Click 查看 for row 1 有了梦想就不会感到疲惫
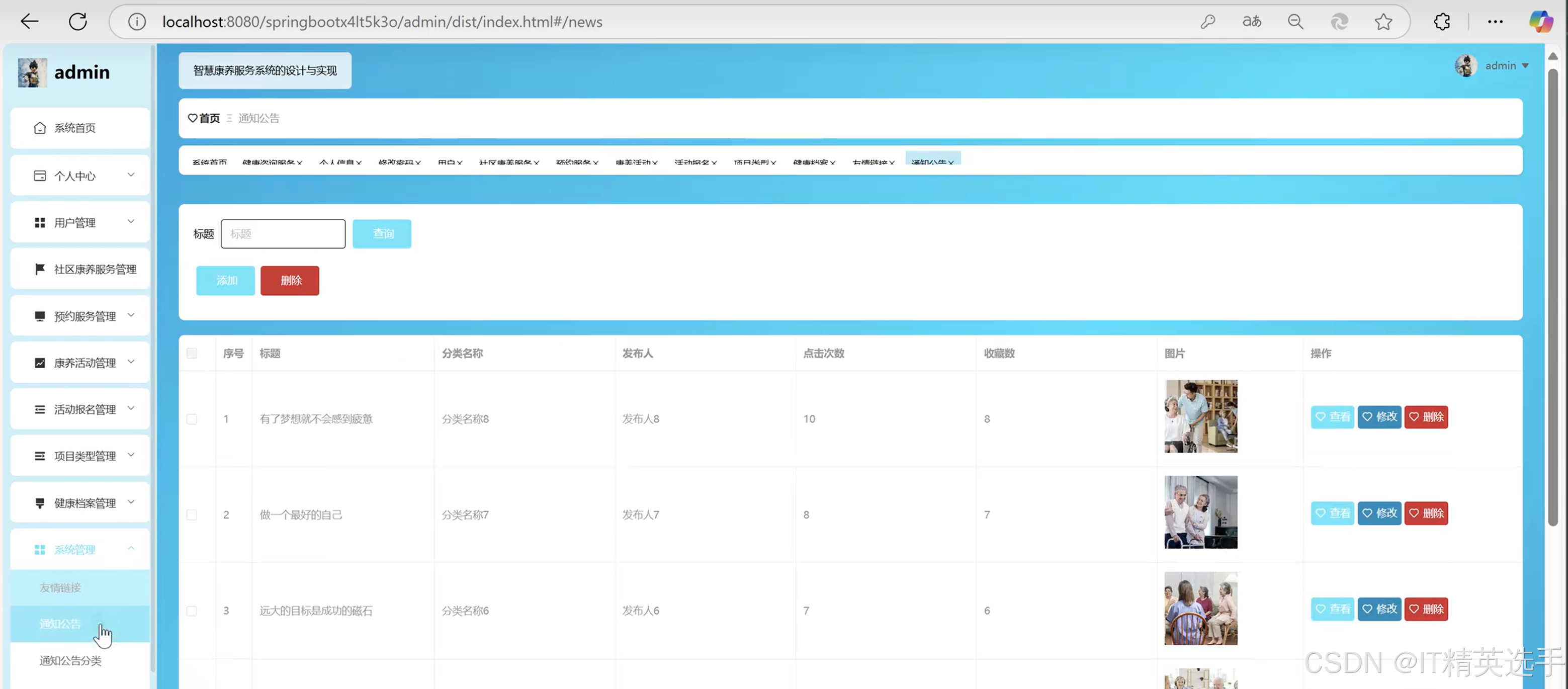The width and height of the screenshot is (1568, 689). coord(1333,417)
